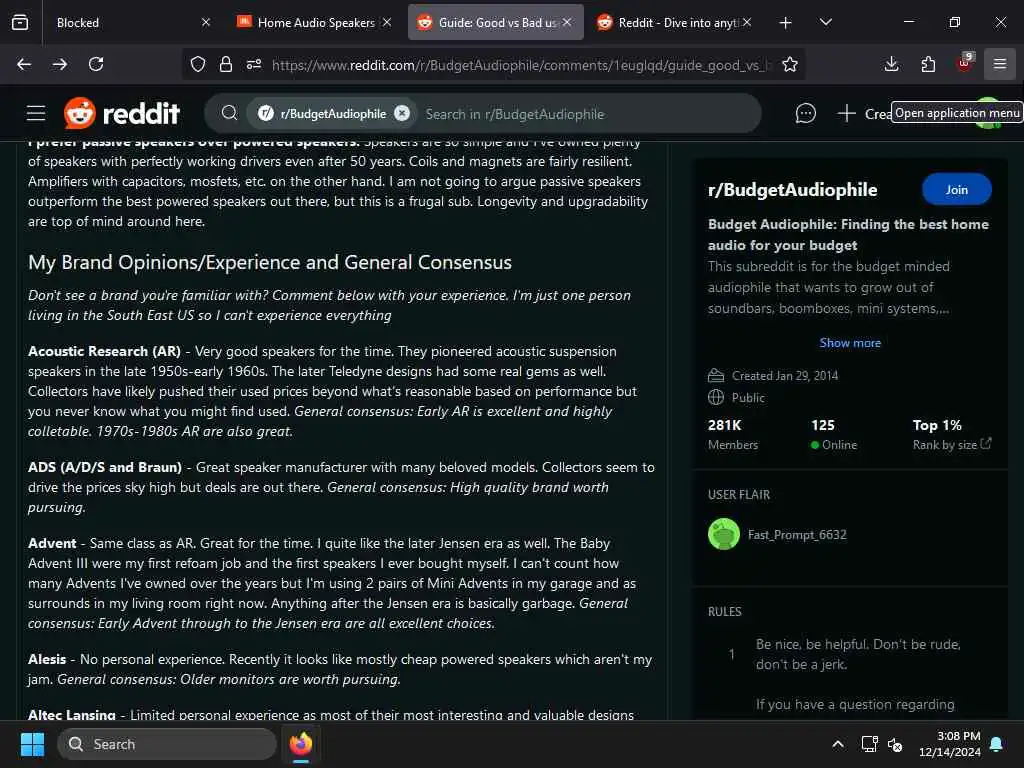Click Fast_Prompt_6632 user flair name
This screenshot has width=1024, height=768.
797,535
